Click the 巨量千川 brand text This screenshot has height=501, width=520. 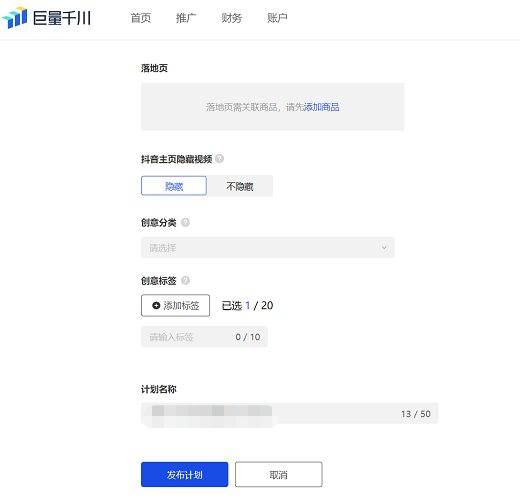pyautogui.click(x=62, y=18)
